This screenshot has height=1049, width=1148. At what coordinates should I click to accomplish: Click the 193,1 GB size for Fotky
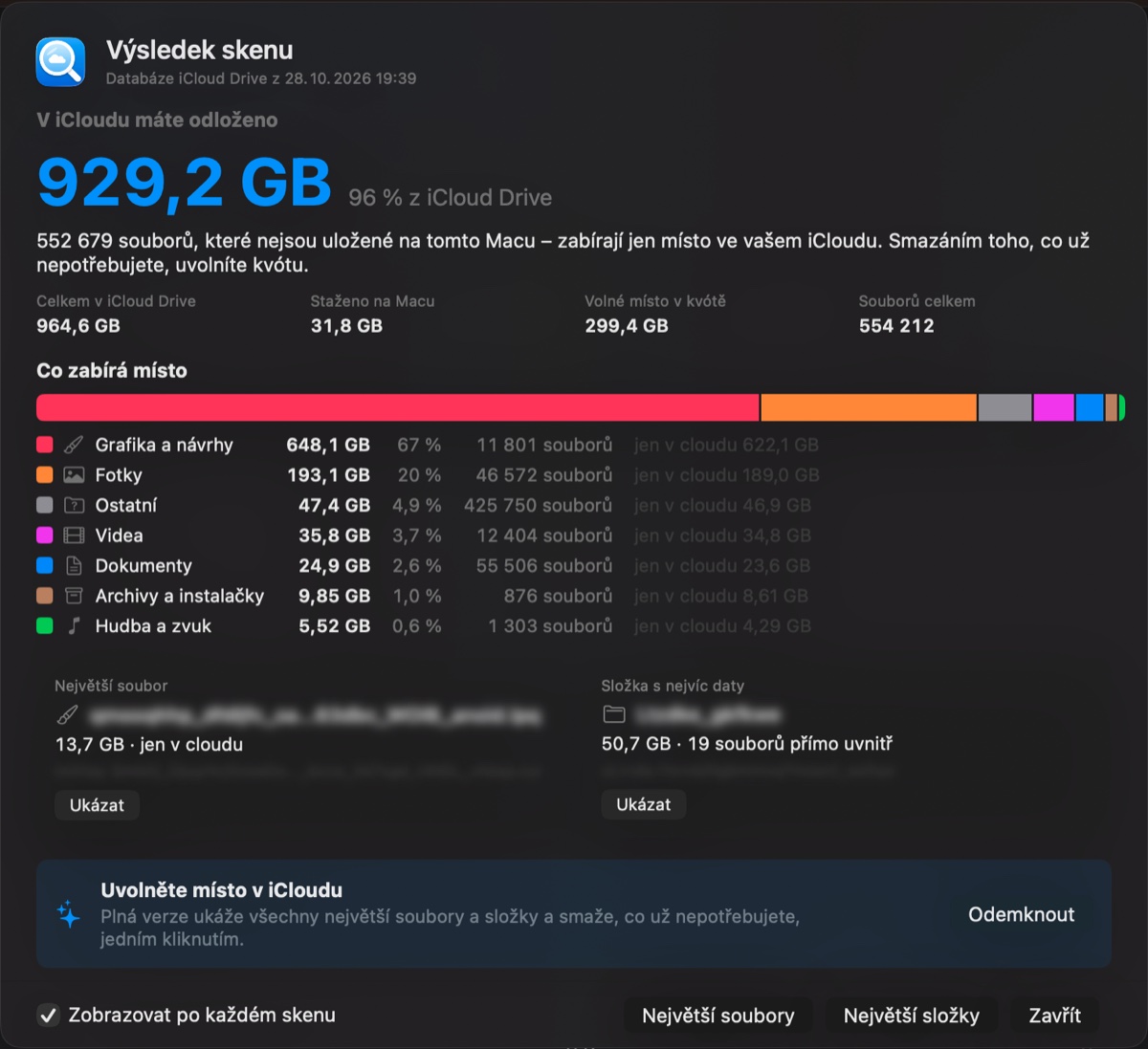point(329,475)
